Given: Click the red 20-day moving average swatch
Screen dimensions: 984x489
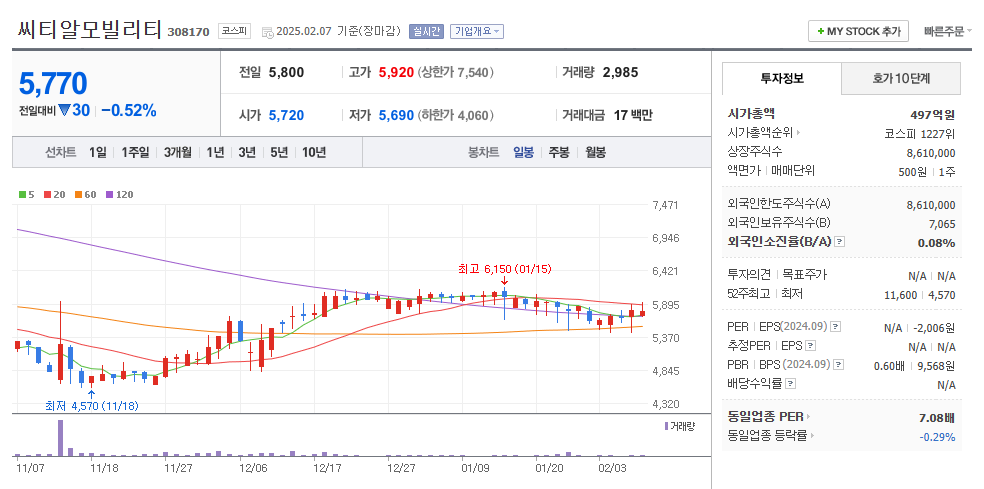Looking at the screenshot, I should [47, 195].
